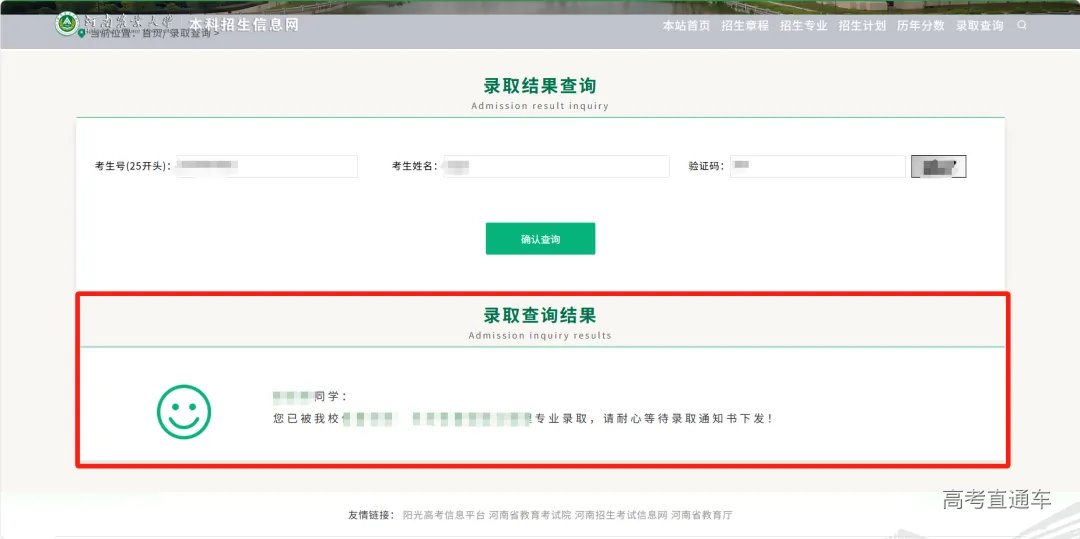Viewport: 1080px width, 539px height.
Task: Open the 河南招生考试信息网 link
Action: pos(621,515)
